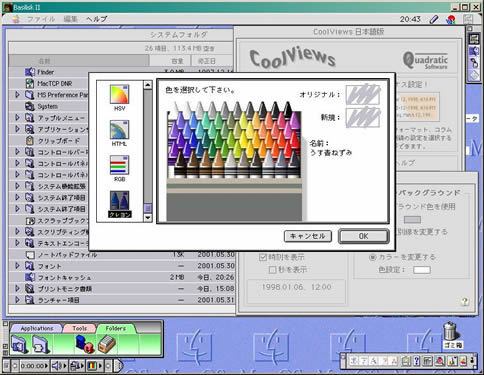
Task: Click the System suitcase icon in list
Action: [x=30, y=106]
